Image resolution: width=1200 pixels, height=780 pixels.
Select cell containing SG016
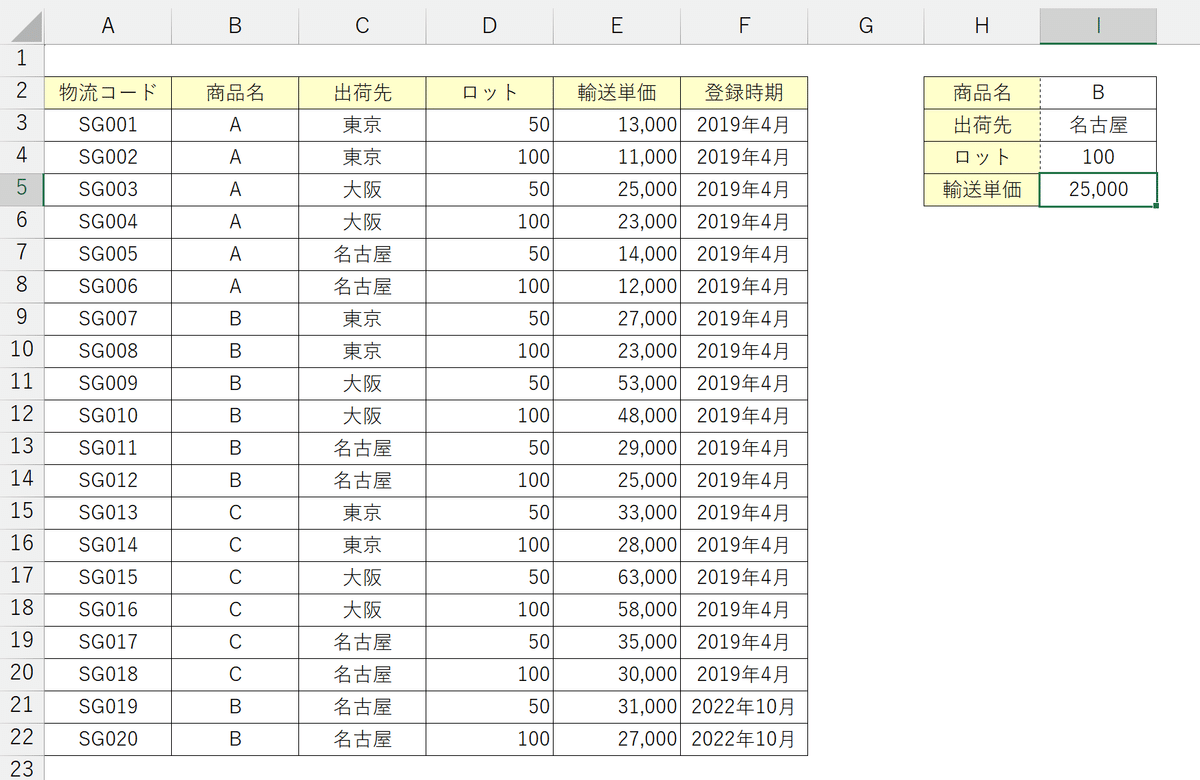(x=108, y=609)
